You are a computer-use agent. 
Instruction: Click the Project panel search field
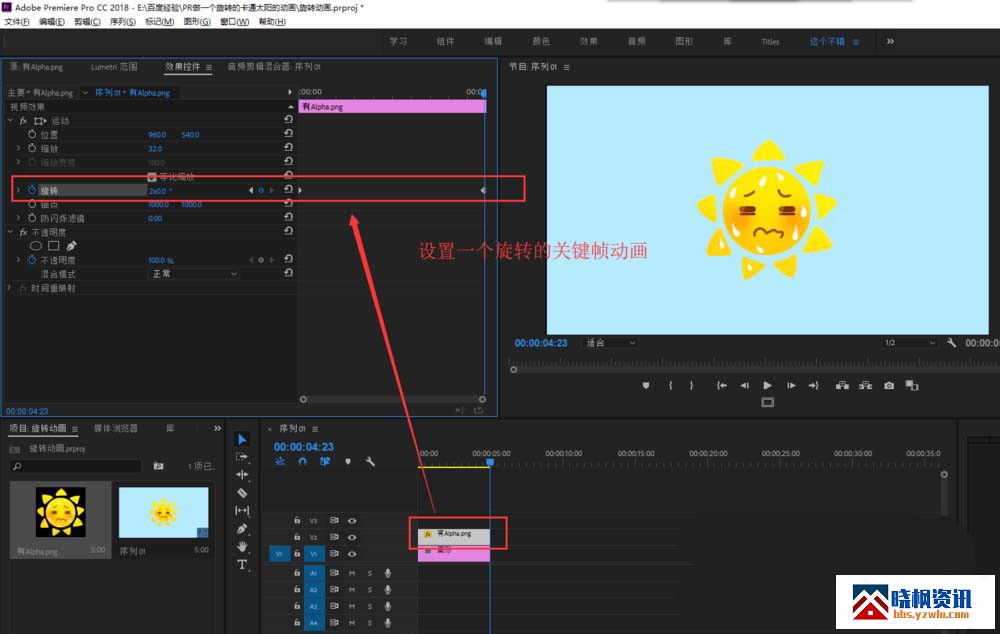coord(76,466)
